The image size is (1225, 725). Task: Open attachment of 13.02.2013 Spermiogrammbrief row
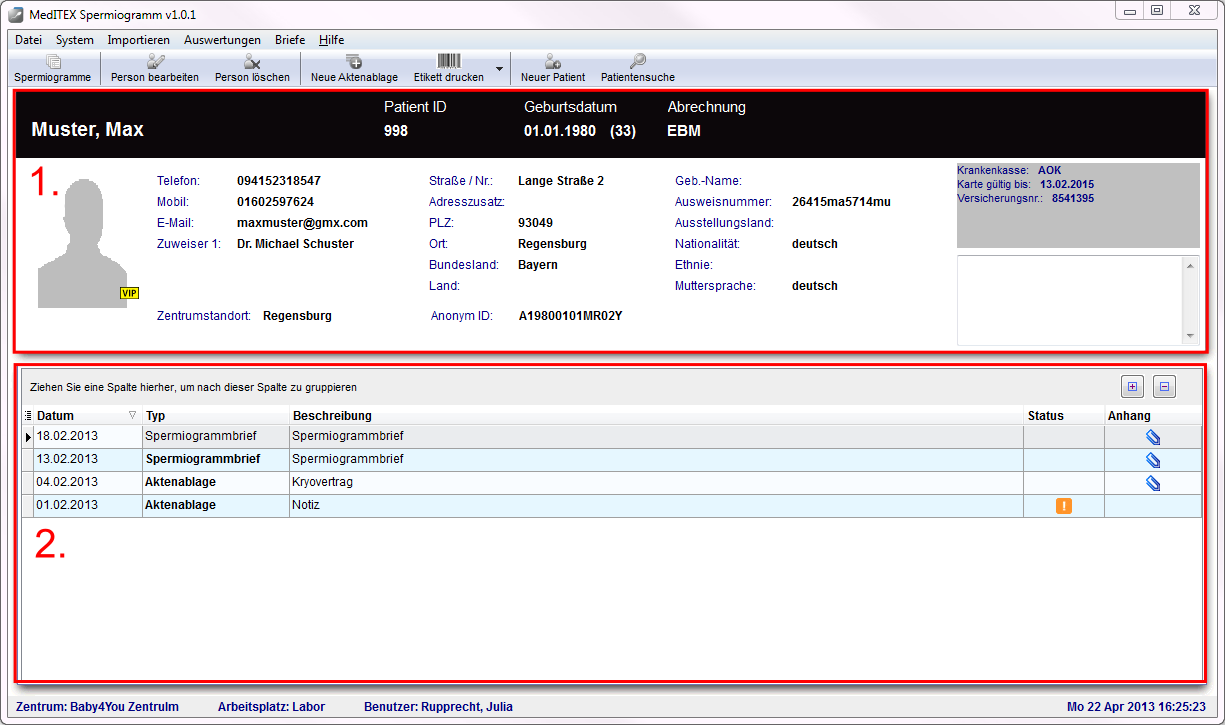1152,460
